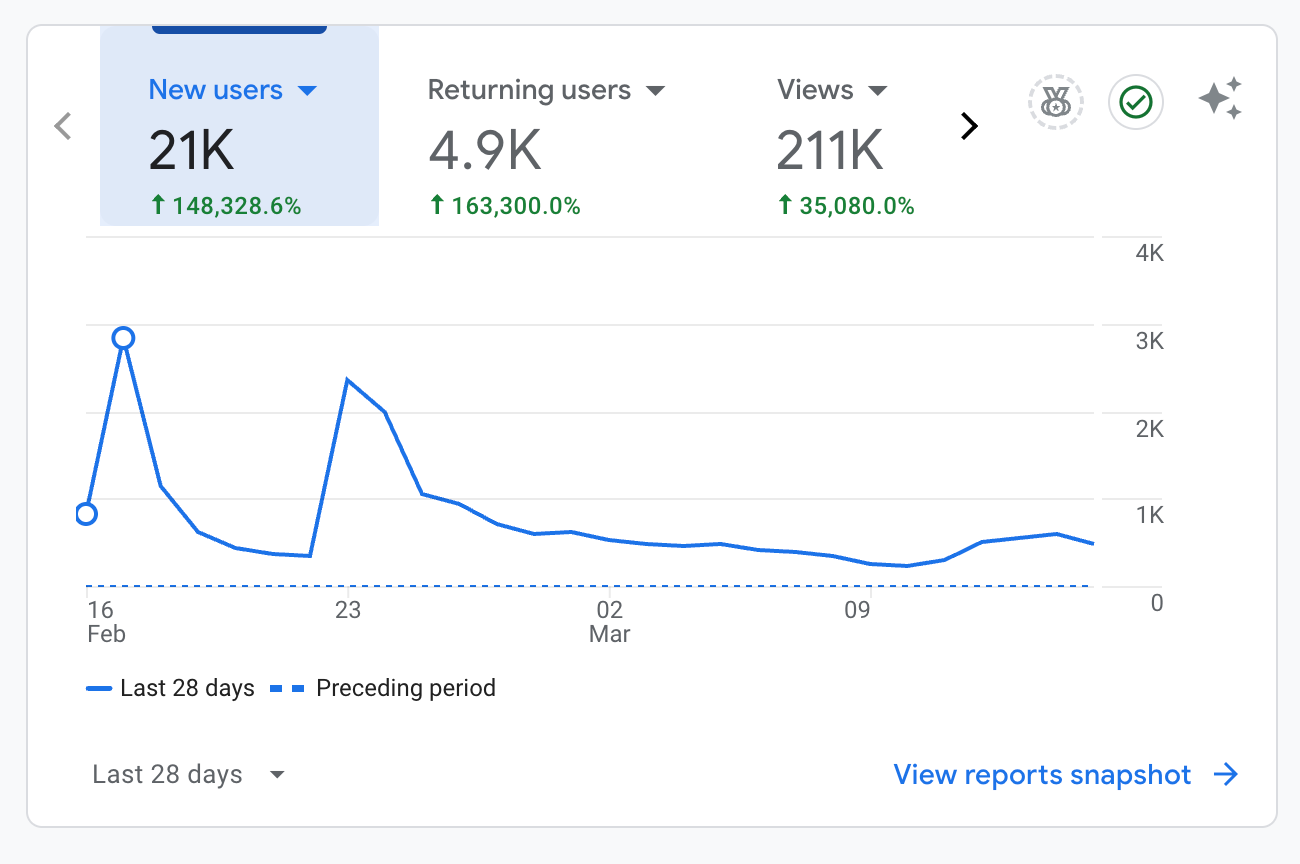Open the sparkle Insights icon

click(x=1220, y=99)
